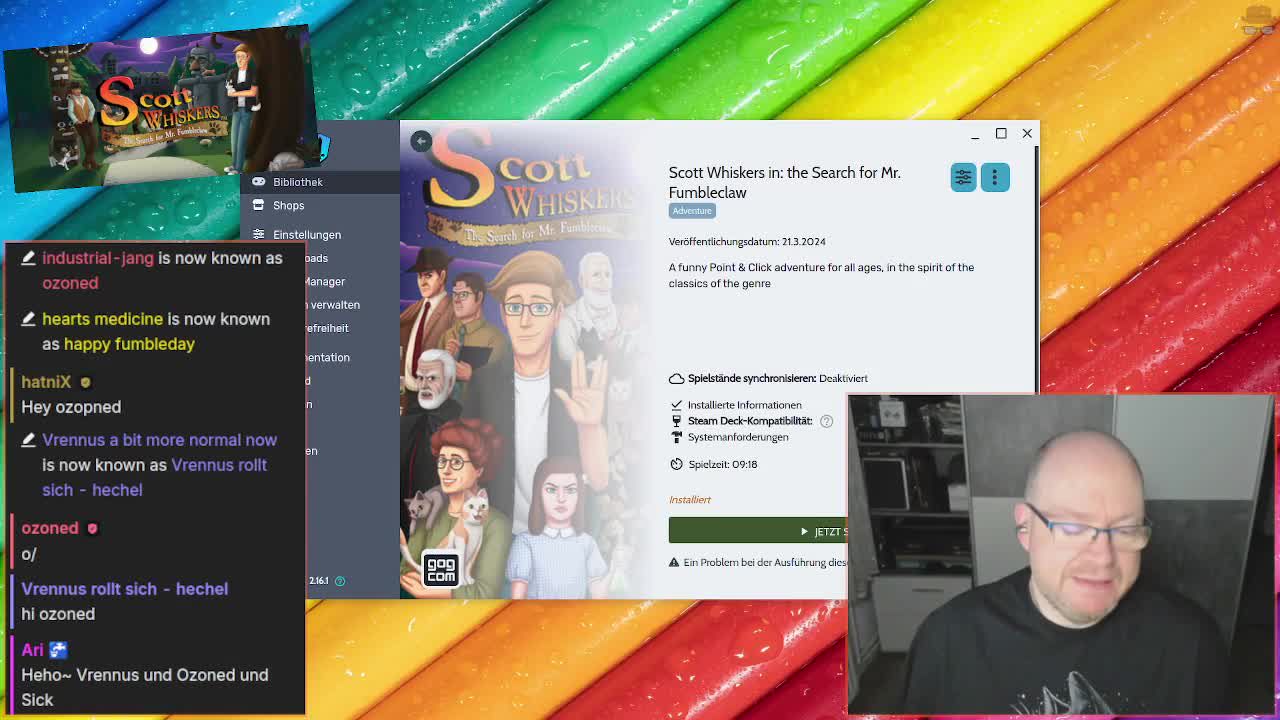Expand Installierte Informationen details

pos(744,405)
